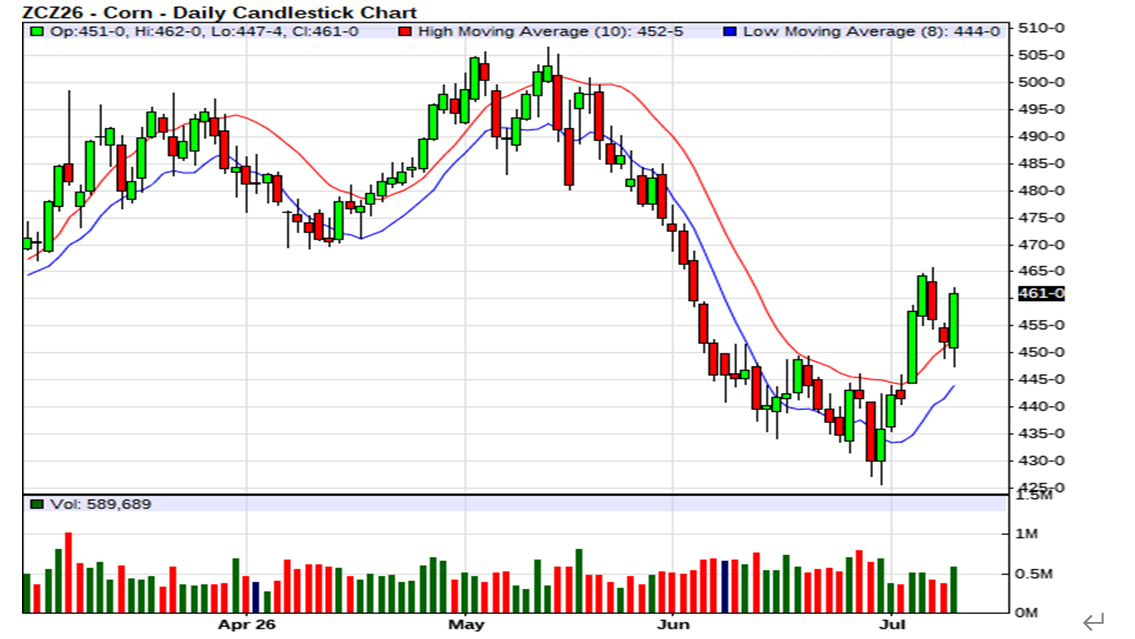Click the 430-0 price axis label

[x=1041, y=460]
